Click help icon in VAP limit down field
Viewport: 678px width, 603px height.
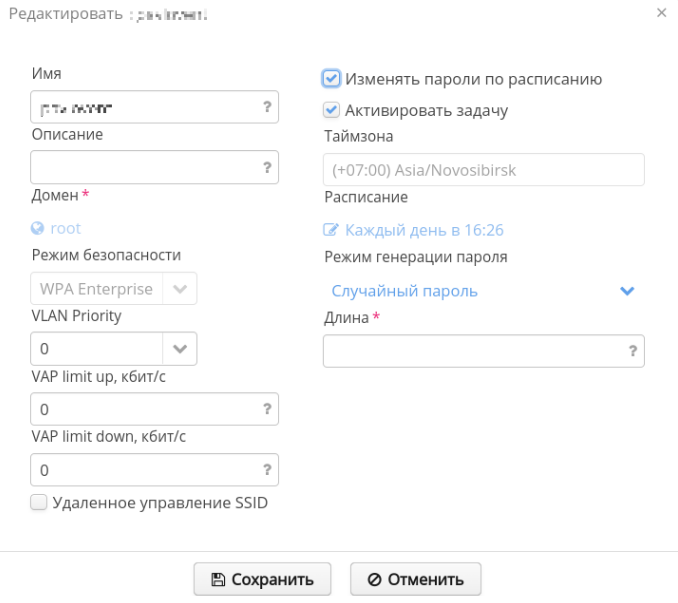tap(267, 469)
